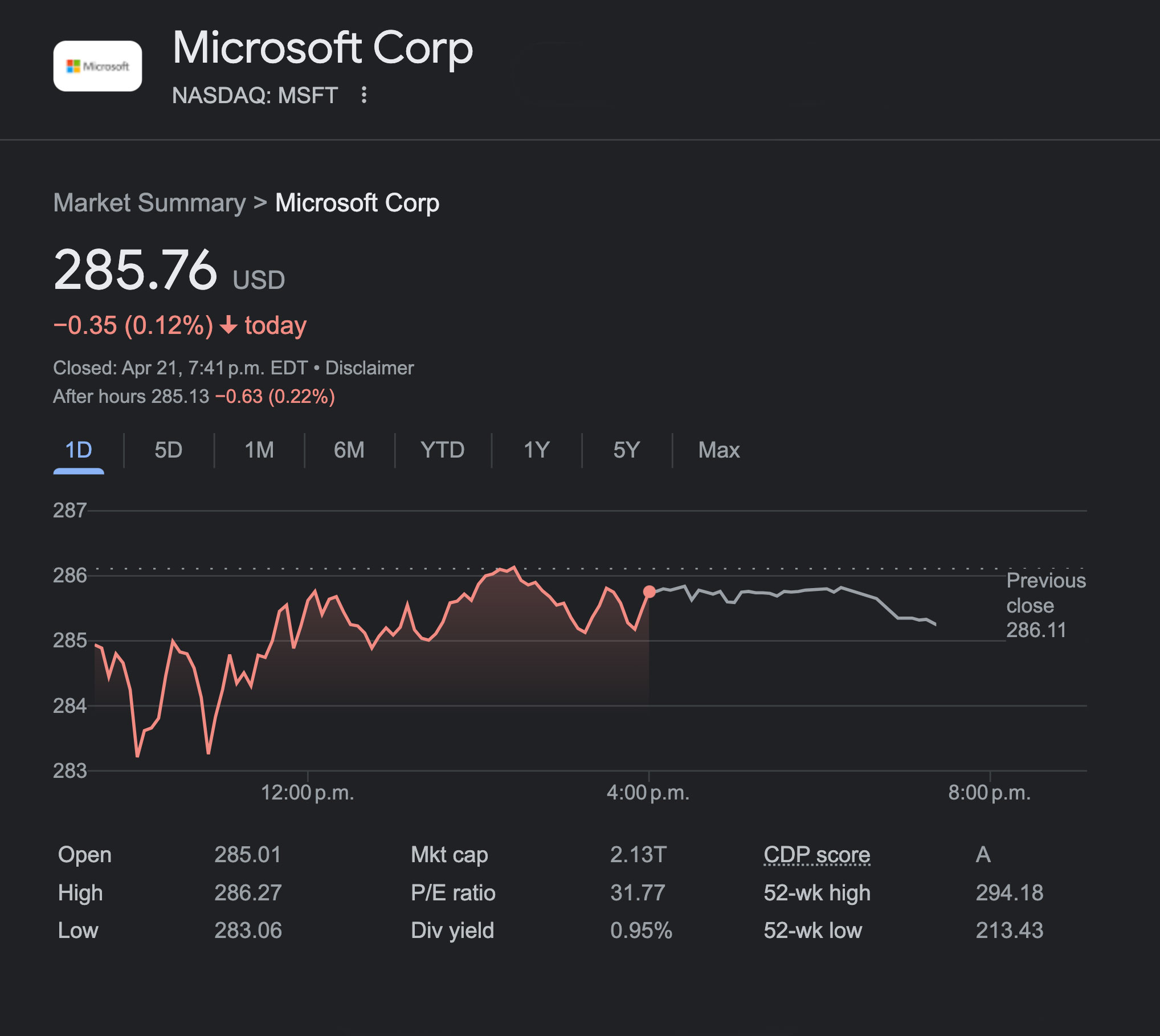Viewport: 1160px width, 1036px height.
Task: Click the 285 y-axis label
Action: tap(70, 641)
